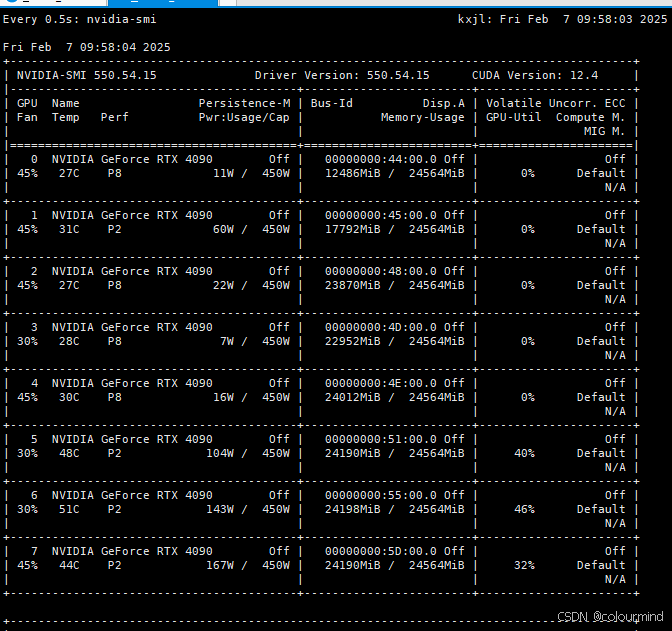The image size is (672, 631).
Task: Click the '28C' temperature for GPU 3
Action: [69, 341]
